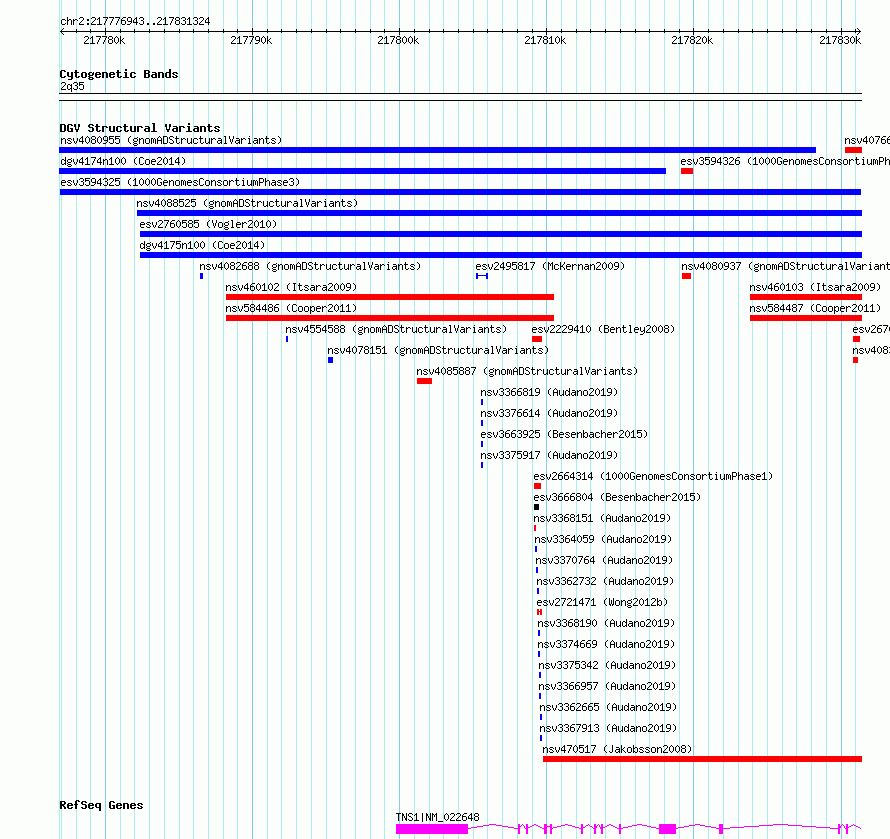The image size is (890, 839).
Task: Click nsv3362732 (Audano2019) label
Action: [x=605, y=581]
